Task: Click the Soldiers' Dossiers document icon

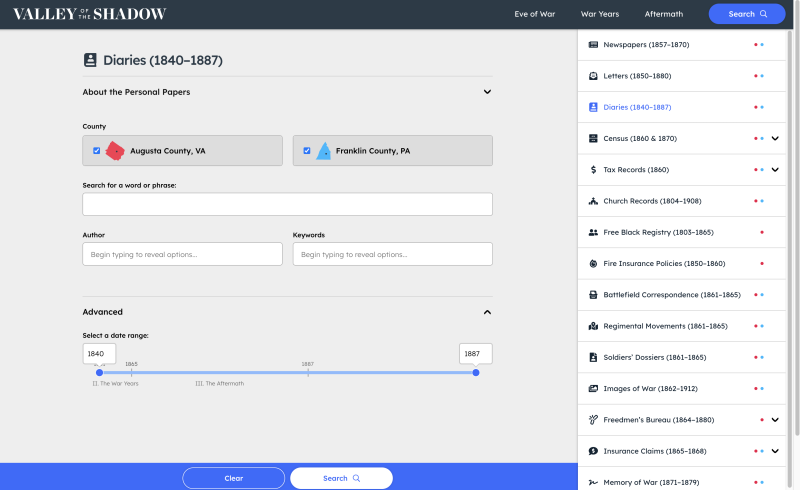Action: tap(593, 357)
